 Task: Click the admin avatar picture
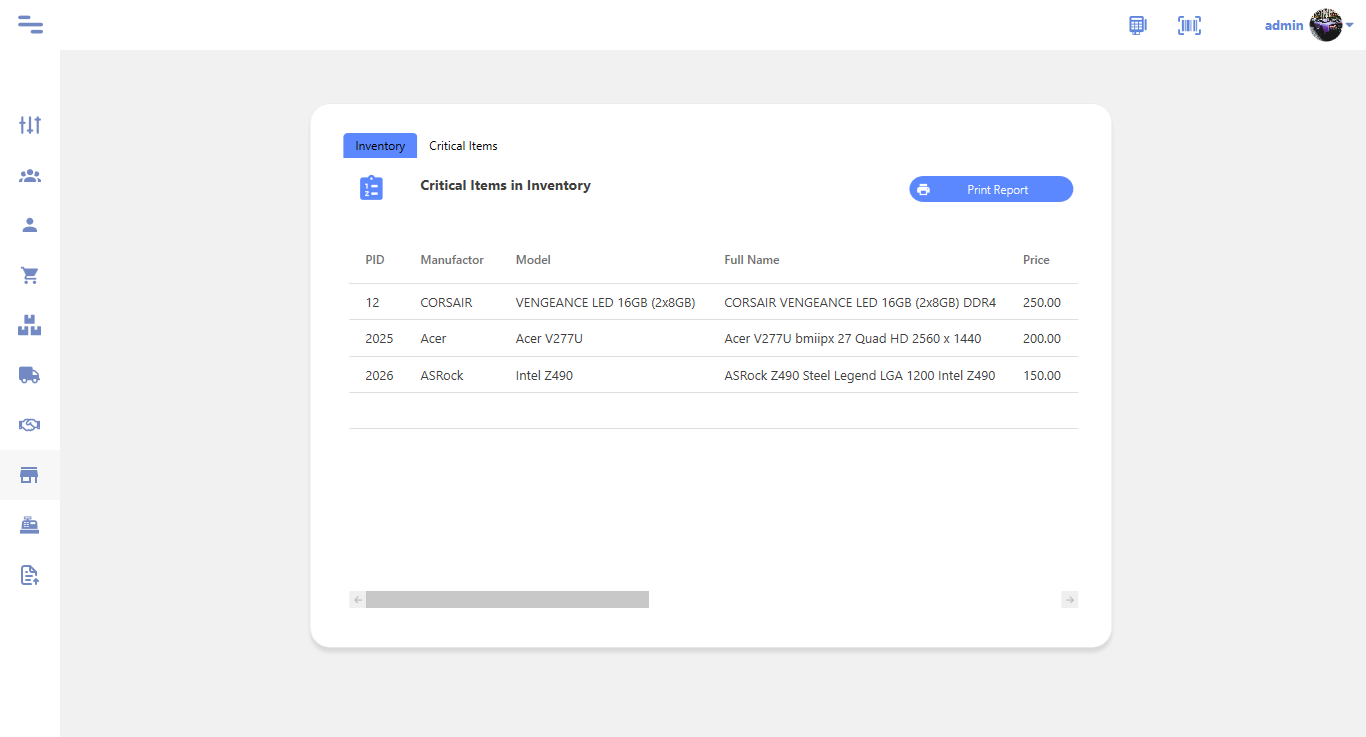[x=1326, y=25]
